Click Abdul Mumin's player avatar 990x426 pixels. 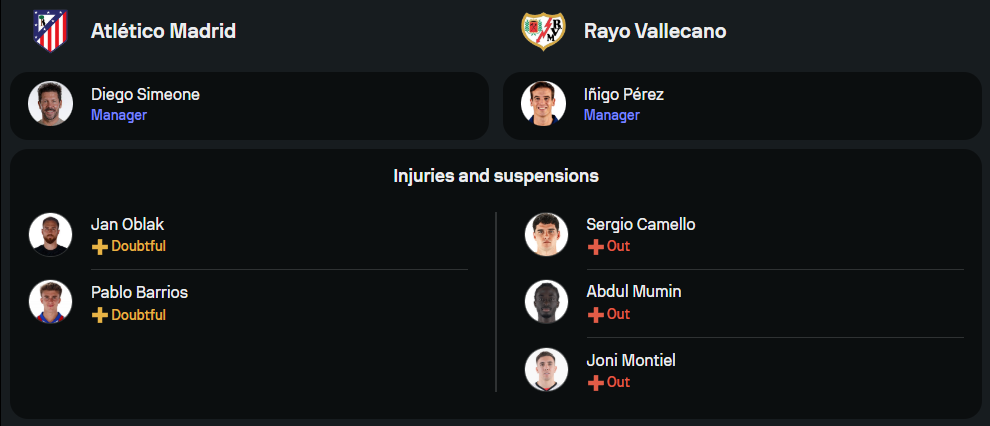[546, 301]
